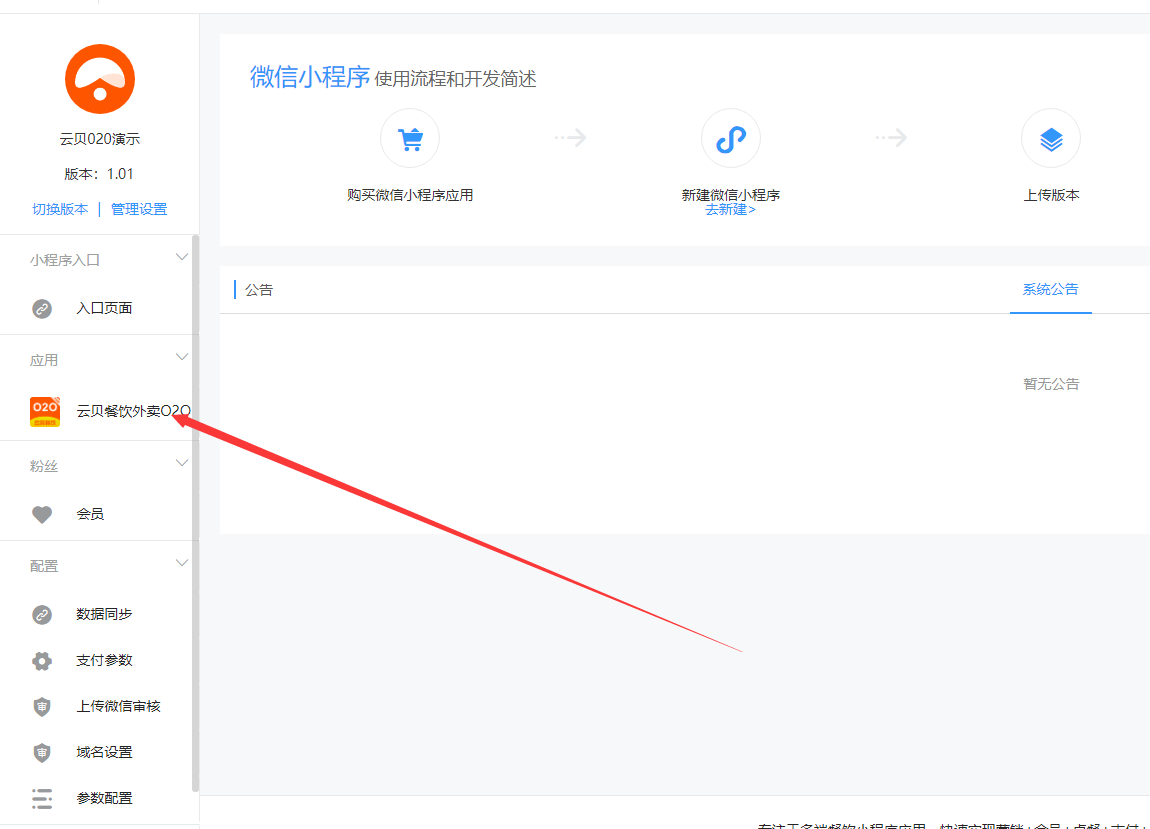
Task: Click the shopping cart icon for 购买微信小程序应用
Action: 410,138
